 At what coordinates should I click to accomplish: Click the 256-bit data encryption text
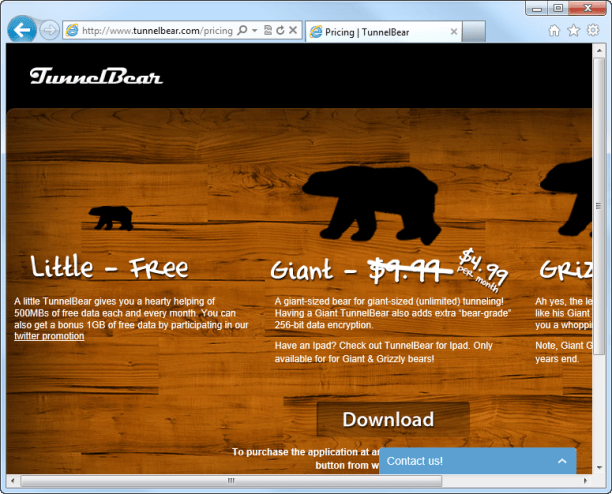pyautogui.click(x=324, y=325)
